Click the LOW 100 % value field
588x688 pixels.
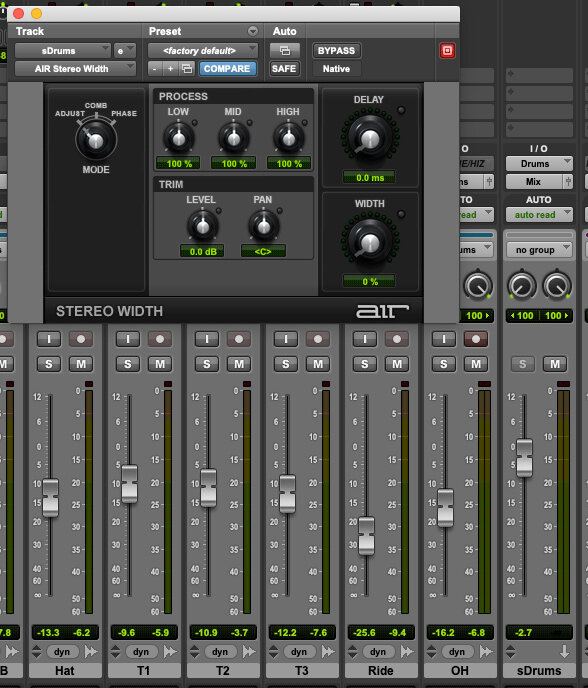(x=178, y=164)
